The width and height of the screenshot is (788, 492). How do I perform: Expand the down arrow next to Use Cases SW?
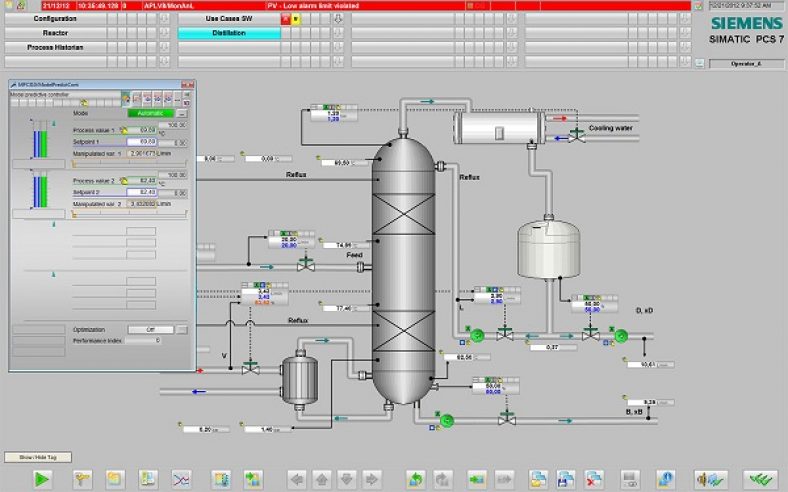(x=337, y=19)
